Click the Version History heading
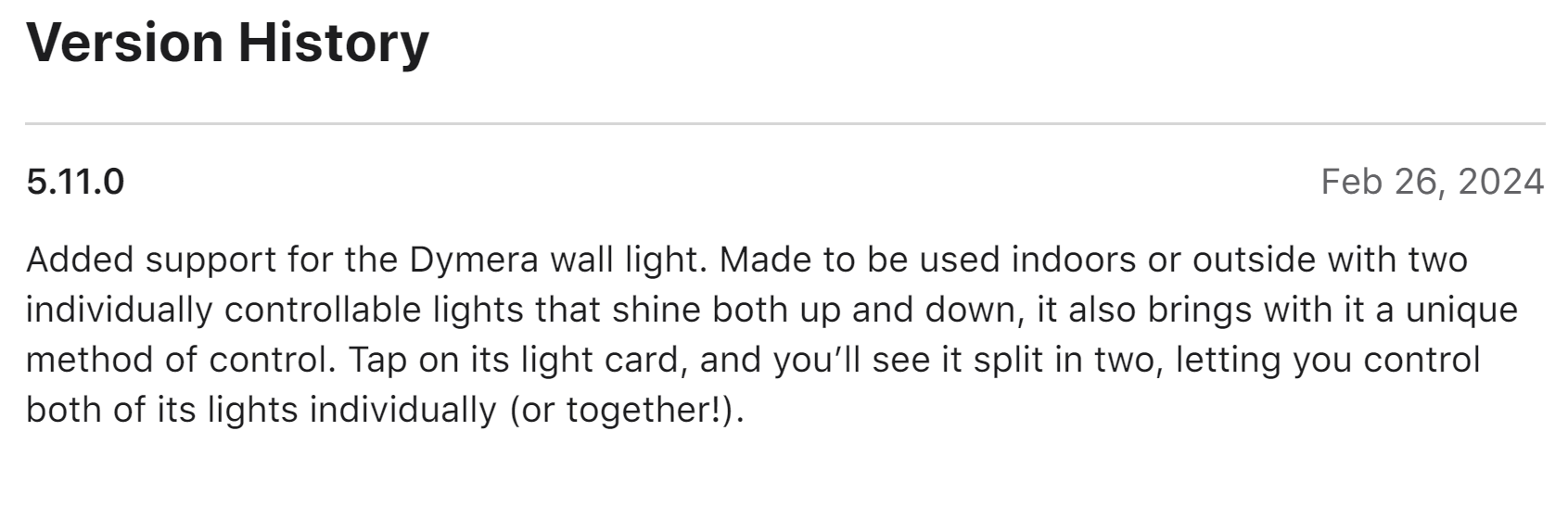 (x=227, y=43)
